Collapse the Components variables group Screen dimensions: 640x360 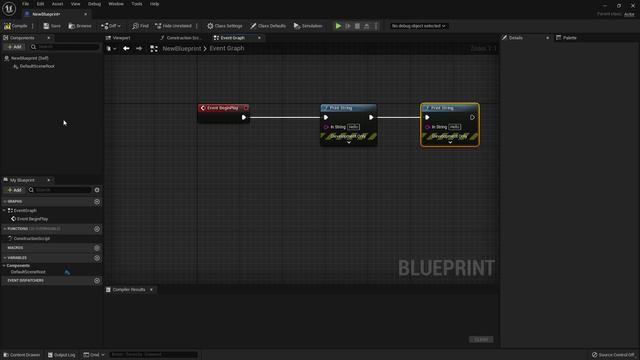tap(4, 266)
